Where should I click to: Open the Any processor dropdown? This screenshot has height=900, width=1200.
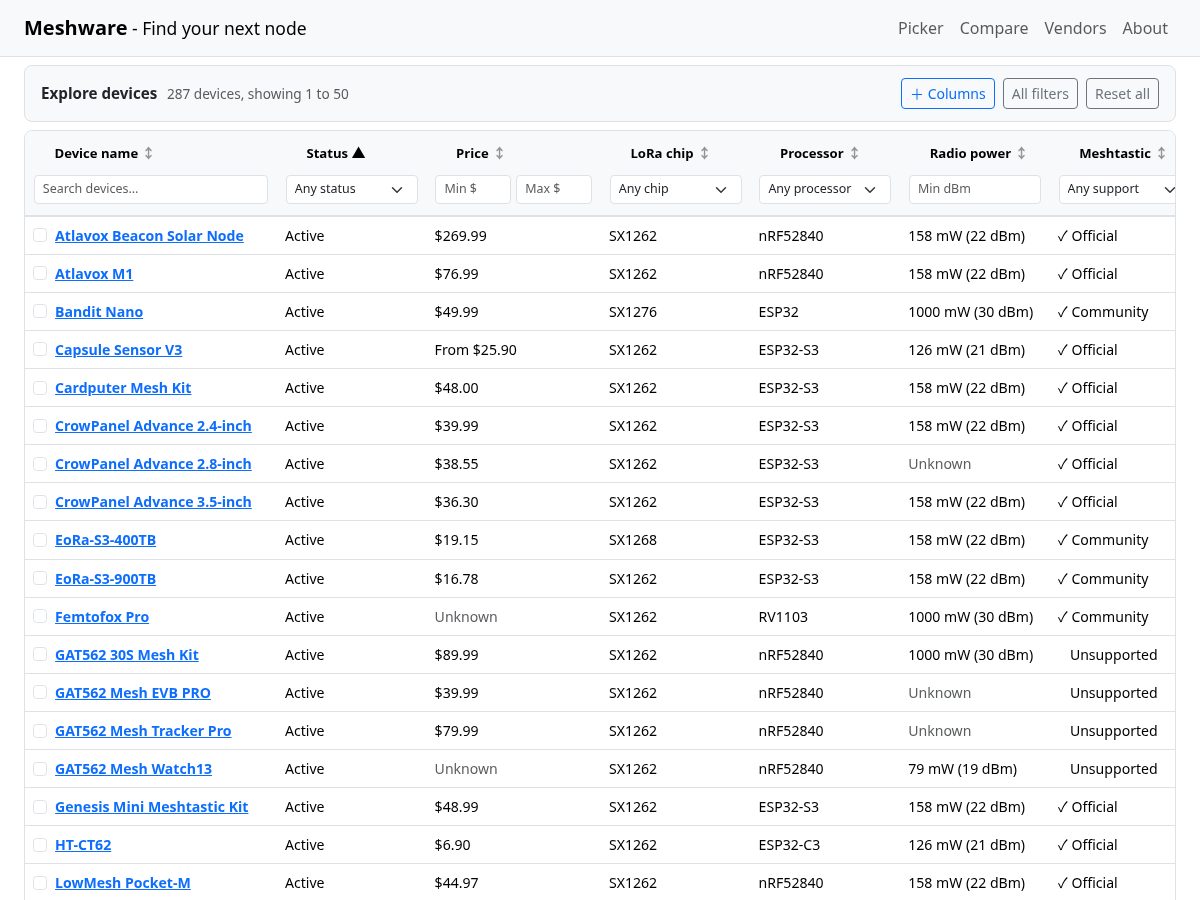pyautogui.click(x=825, y=189)
